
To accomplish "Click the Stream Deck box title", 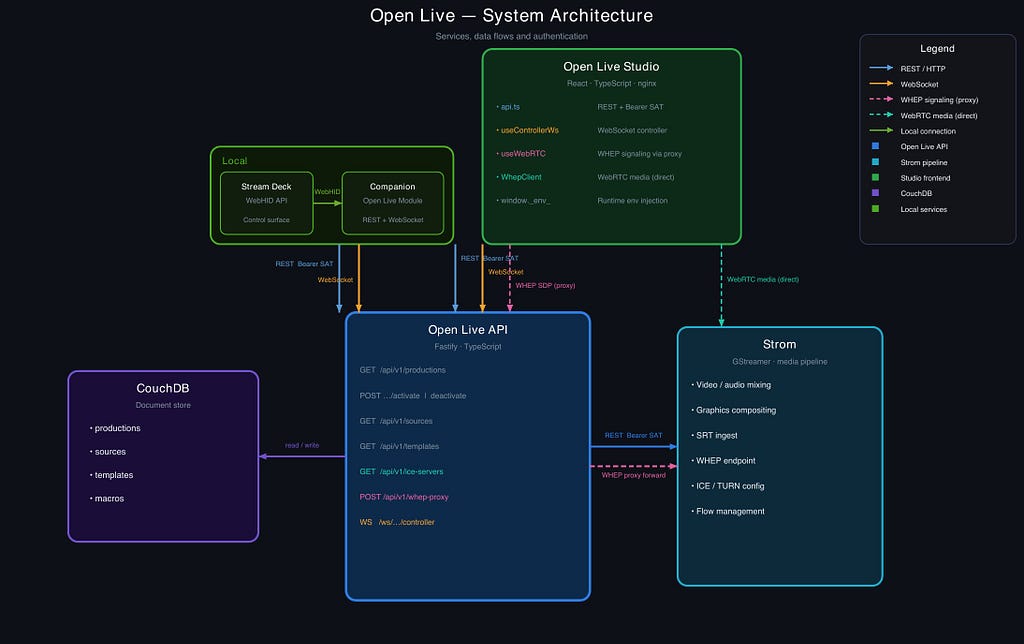I will click(266, 187).
